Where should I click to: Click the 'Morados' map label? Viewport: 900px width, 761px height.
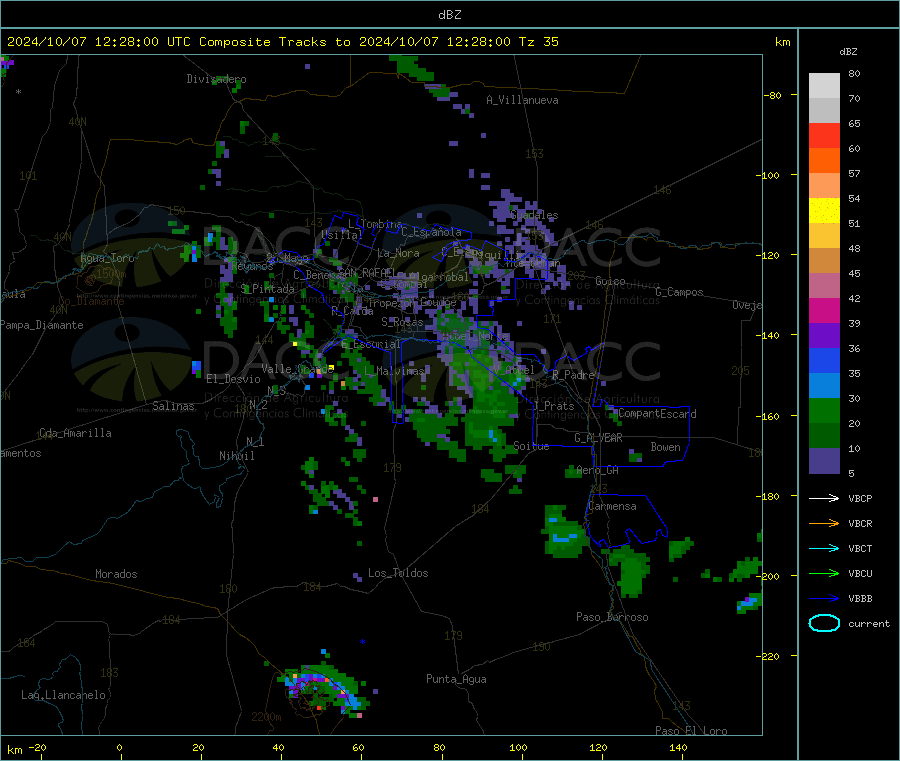click(116, 574)
